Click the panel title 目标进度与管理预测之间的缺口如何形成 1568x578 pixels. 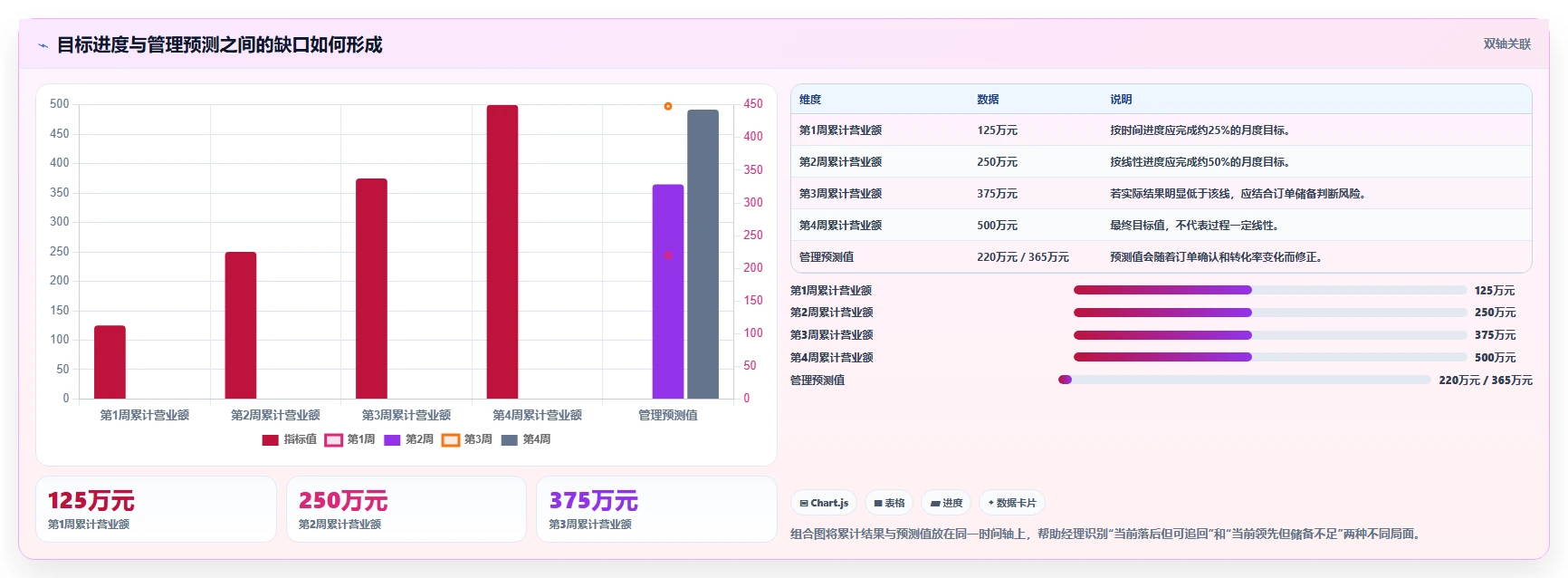[219, 45]
